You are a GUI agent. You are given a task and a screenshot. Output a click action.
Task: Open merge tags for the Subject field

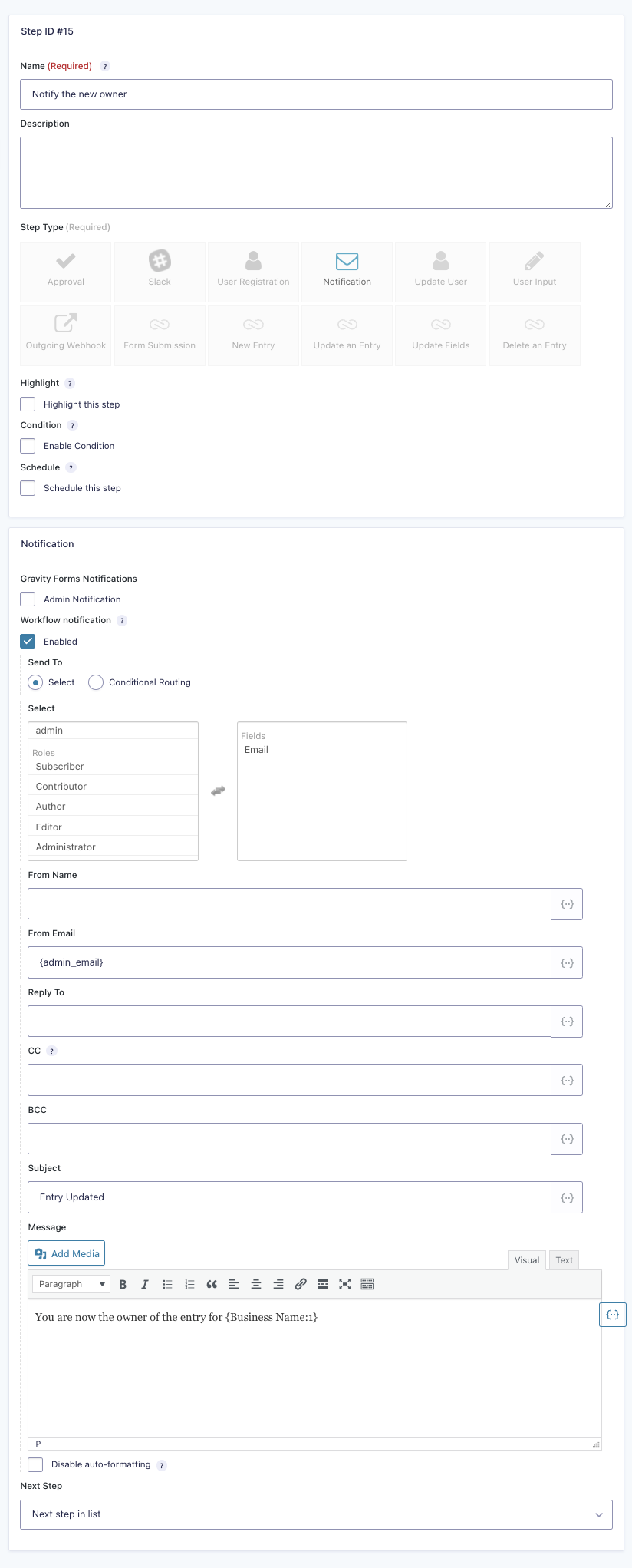pyautogui.click(x=567, y=1197)
